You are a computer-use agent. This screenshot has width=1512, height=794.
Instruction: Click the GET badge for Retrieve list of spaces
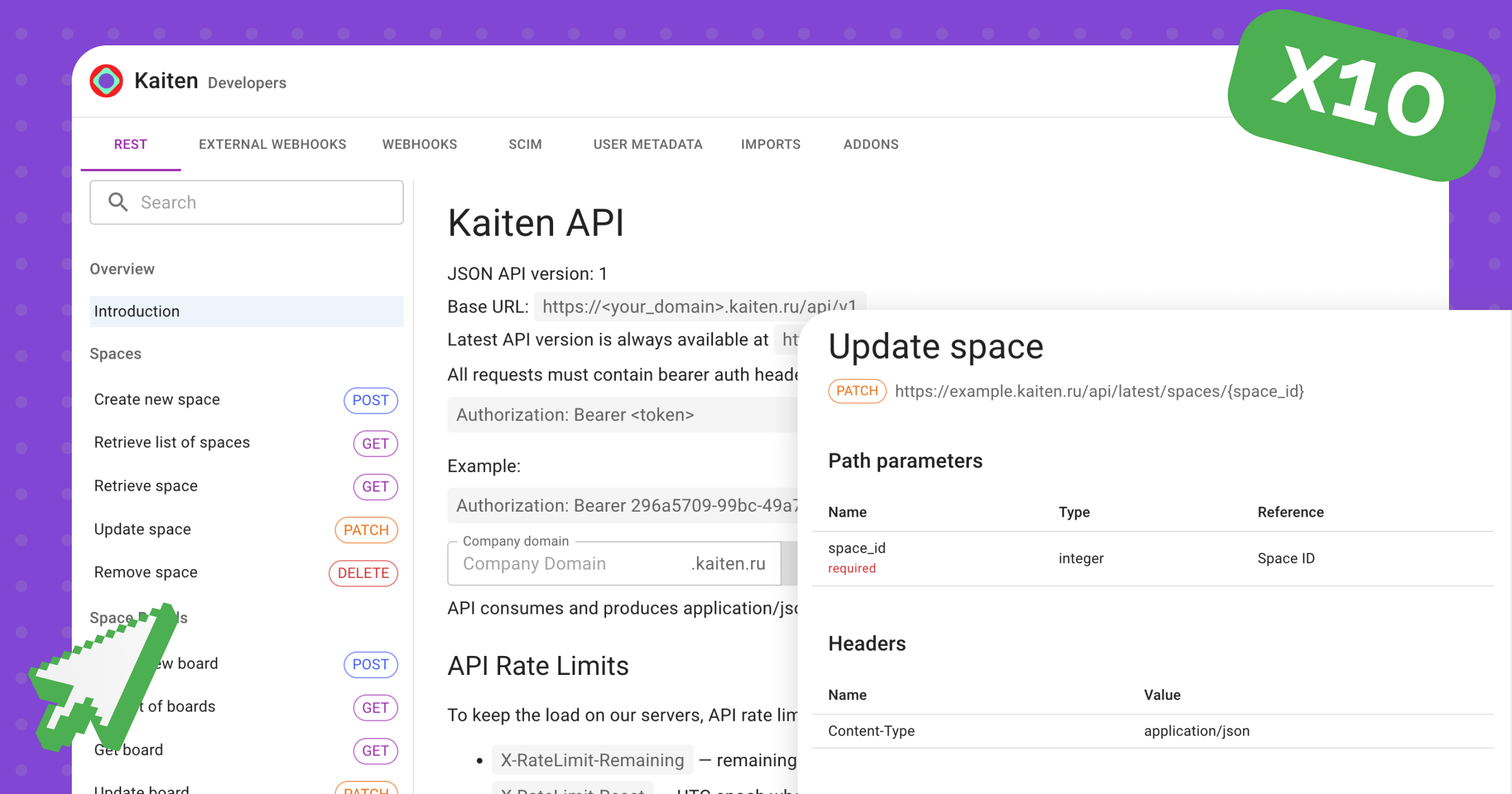tap(375, 444)
